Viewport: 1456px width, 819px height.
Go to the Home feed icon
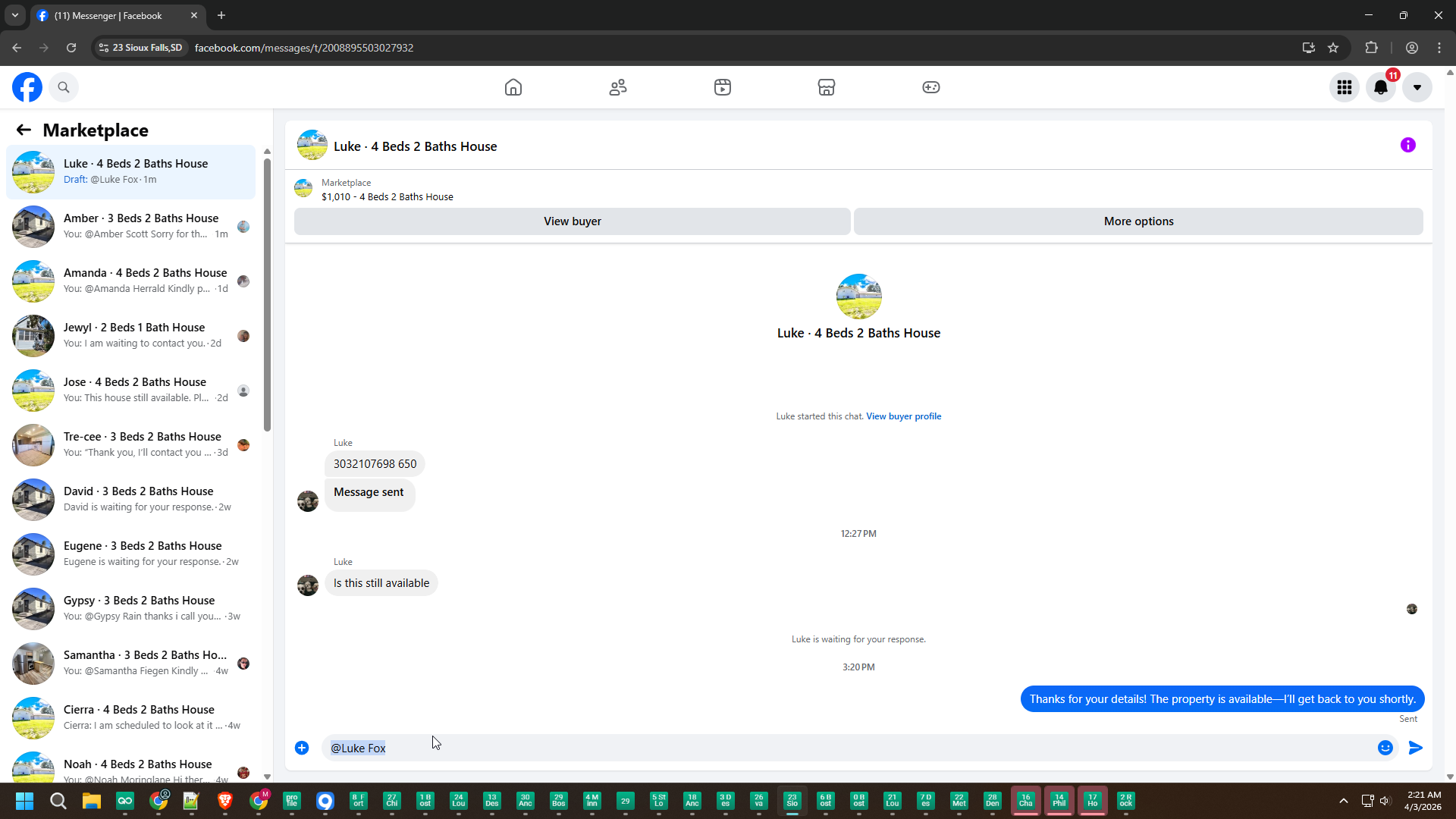(513, 87)
